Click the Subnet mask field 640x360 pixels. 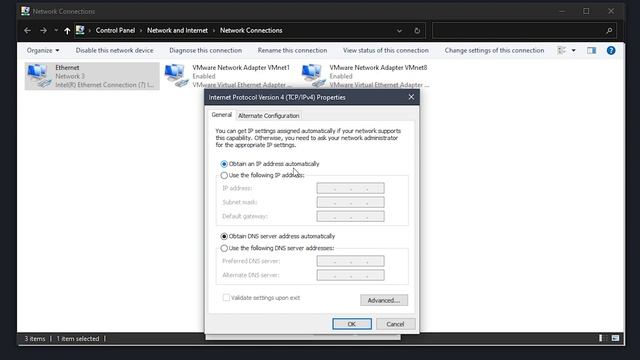click(x=351, y=202)
